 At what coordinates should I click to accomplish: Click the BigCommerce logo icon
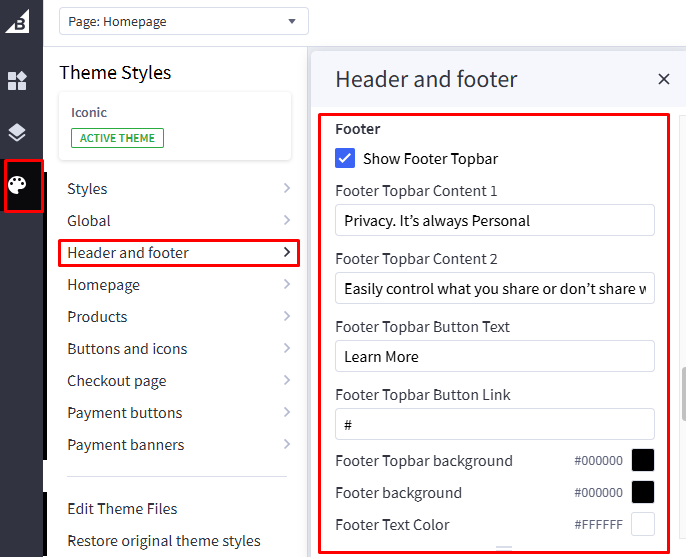pyautogui.click(x=17, y=19)
